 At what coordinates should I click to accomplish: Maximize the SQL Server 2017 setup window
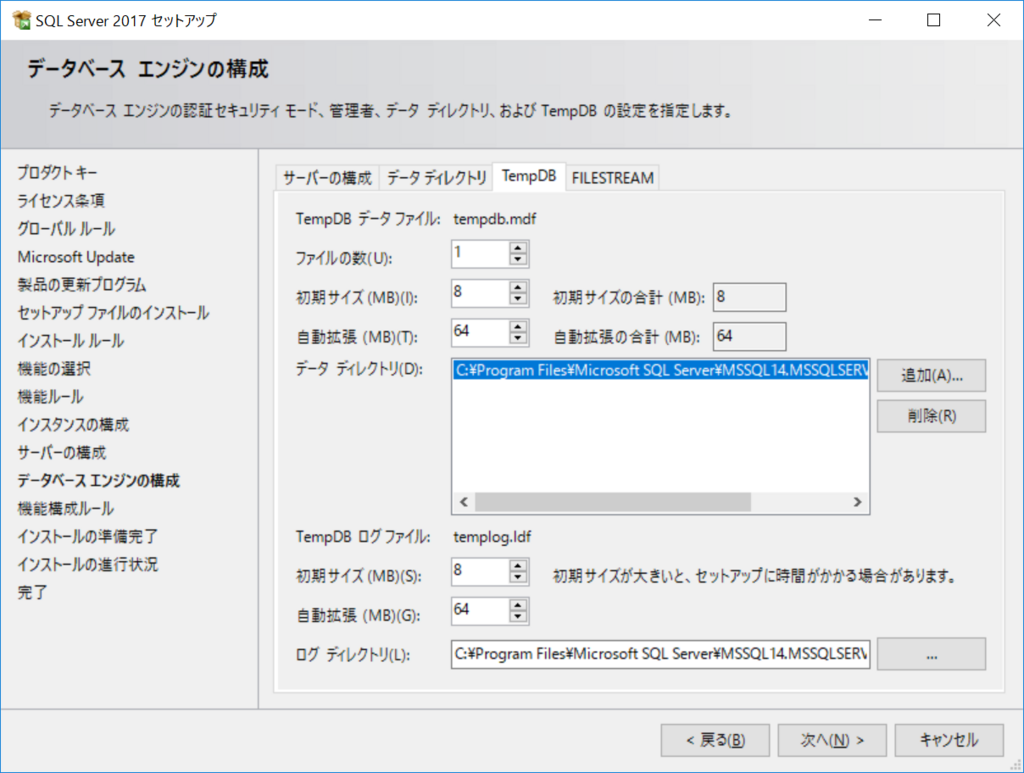pyautogui.click(x=934, y=20)
